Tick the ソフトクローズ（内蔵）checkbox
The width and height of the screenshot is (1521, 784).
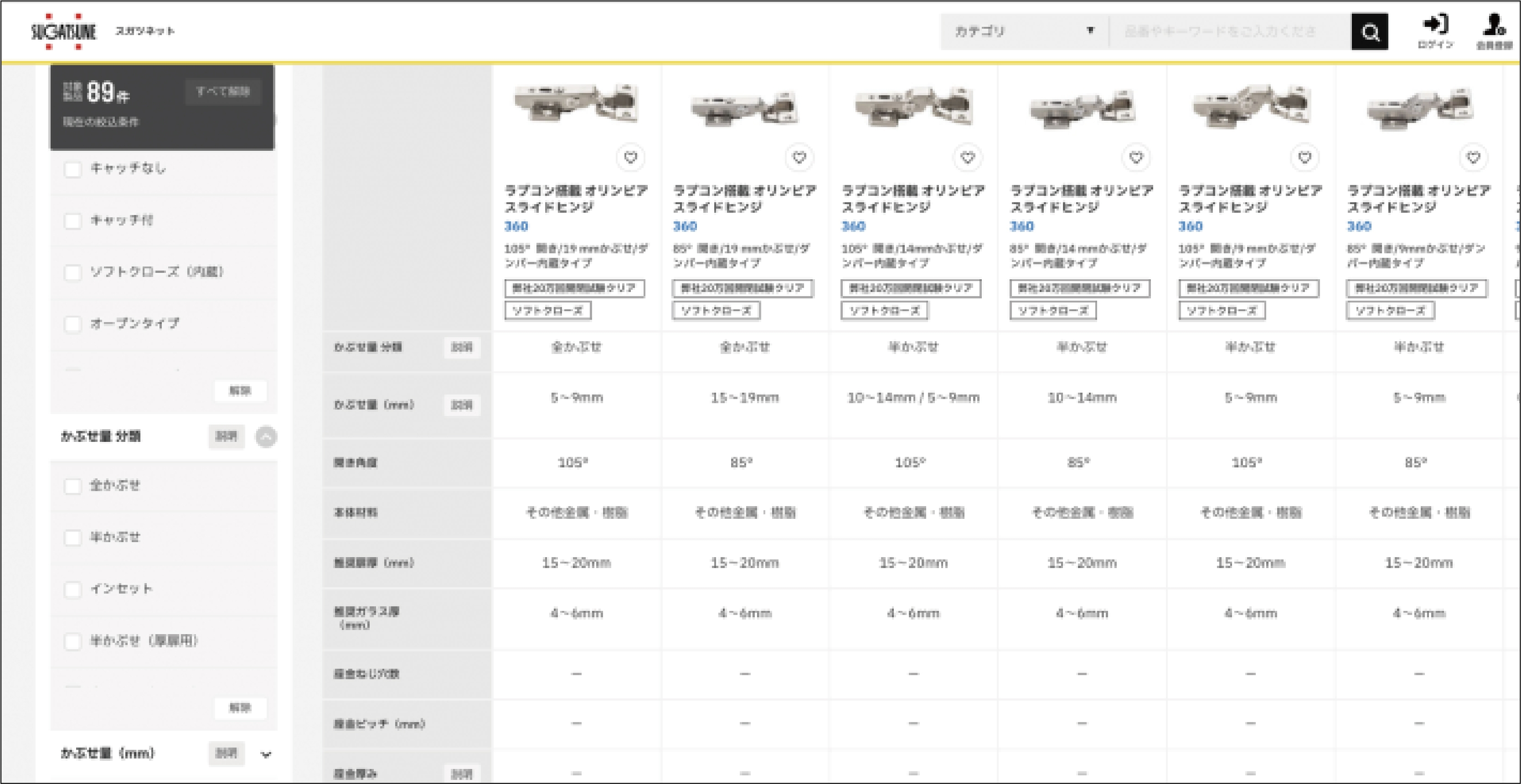(72, 272)
